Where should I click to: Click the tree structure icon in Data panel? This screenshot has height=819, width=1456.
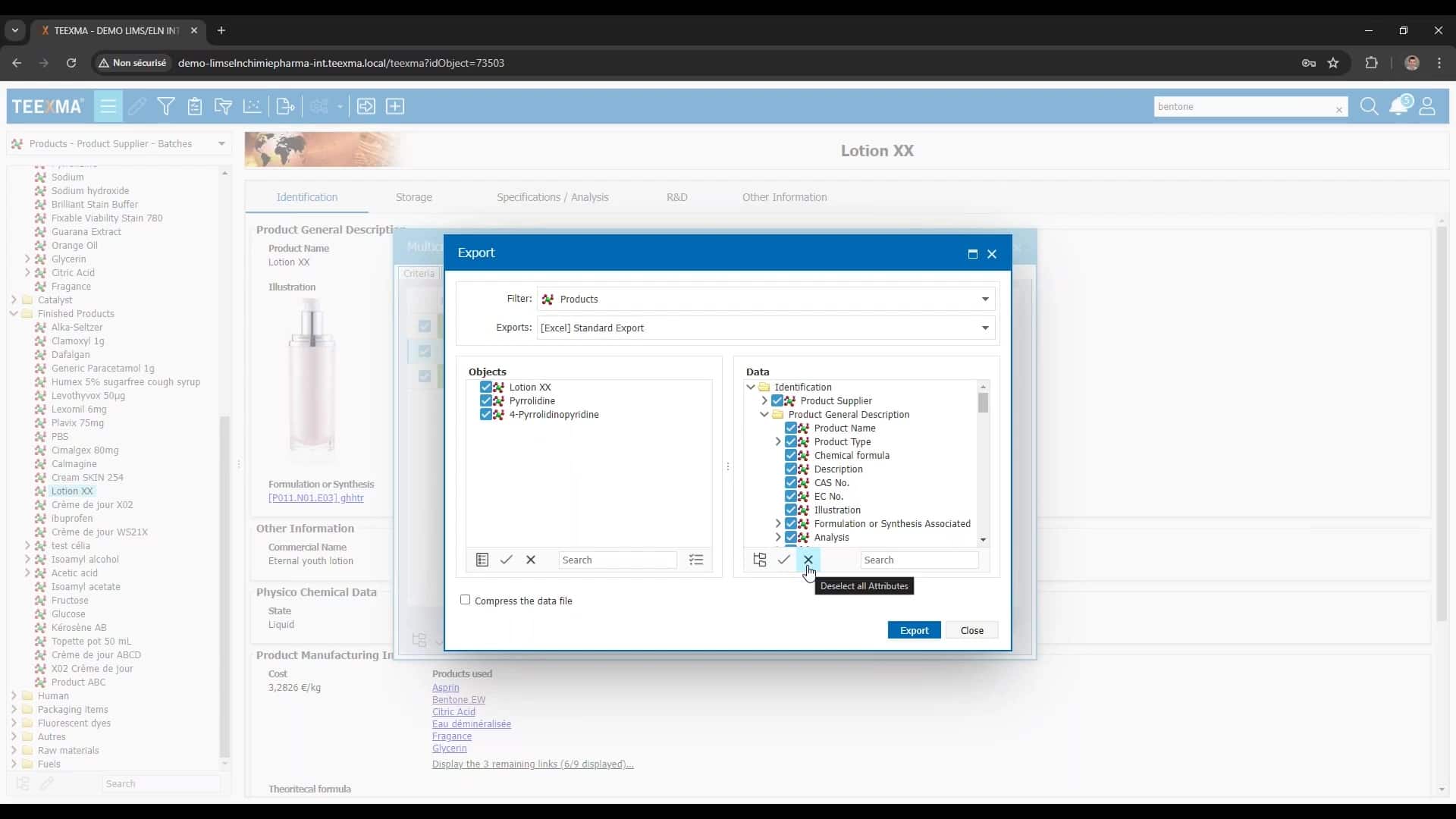[x=760, y=560]
